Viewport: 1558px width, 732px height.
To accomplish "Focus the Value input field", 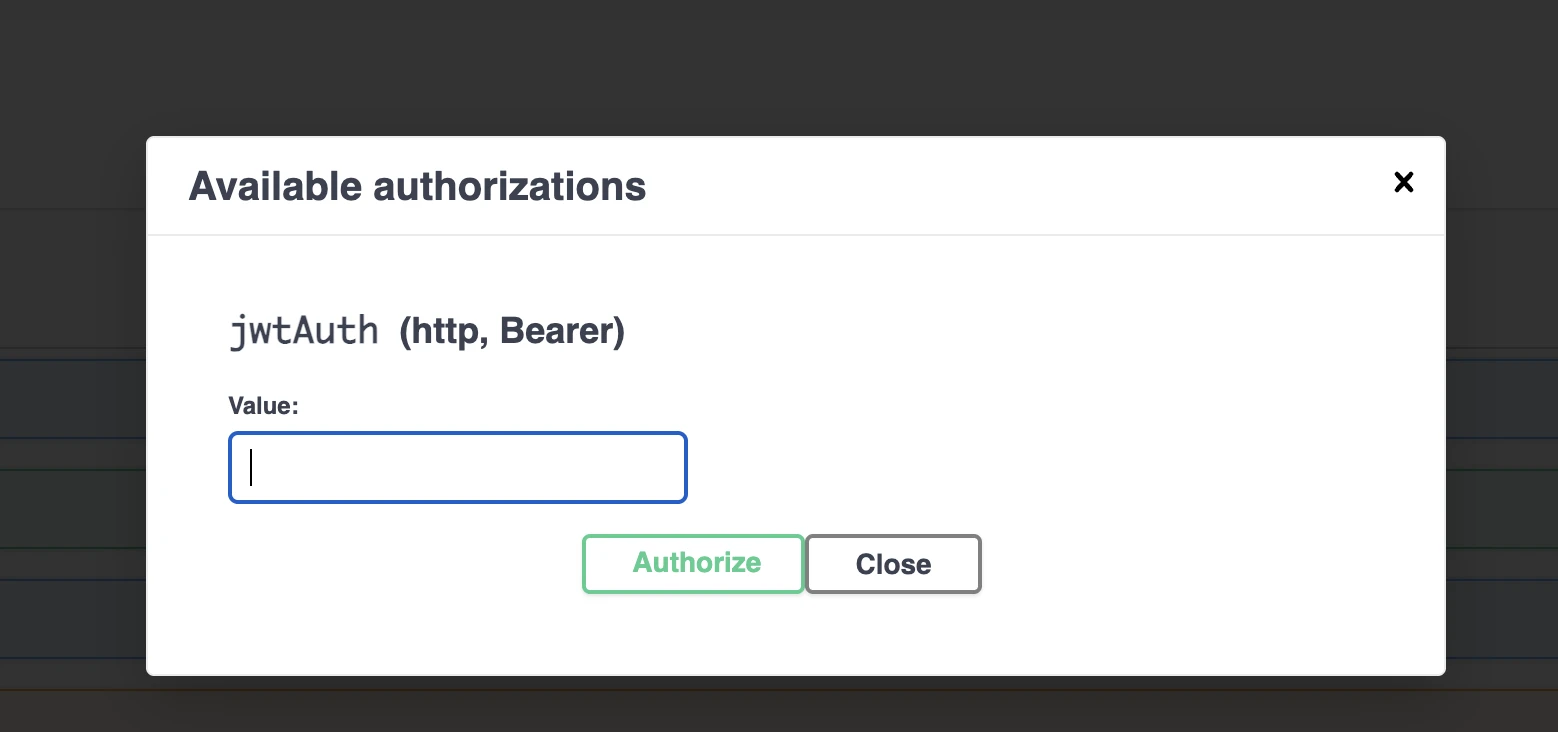I will [458, 467].
